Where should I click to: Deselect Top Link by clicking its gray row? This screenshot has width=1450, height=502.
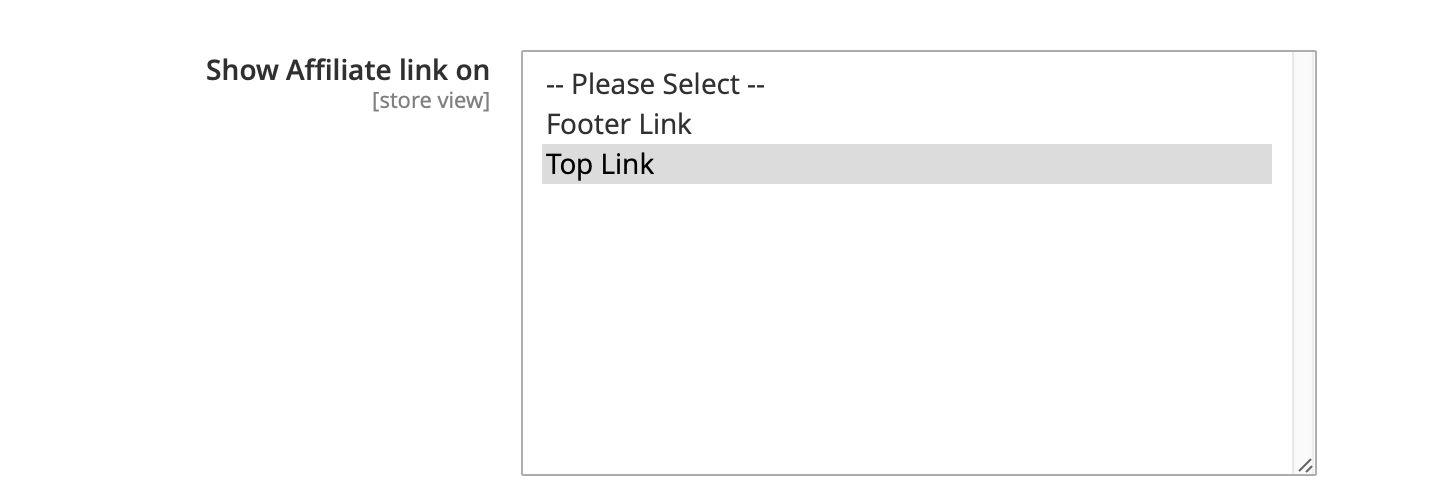(906, 164)
